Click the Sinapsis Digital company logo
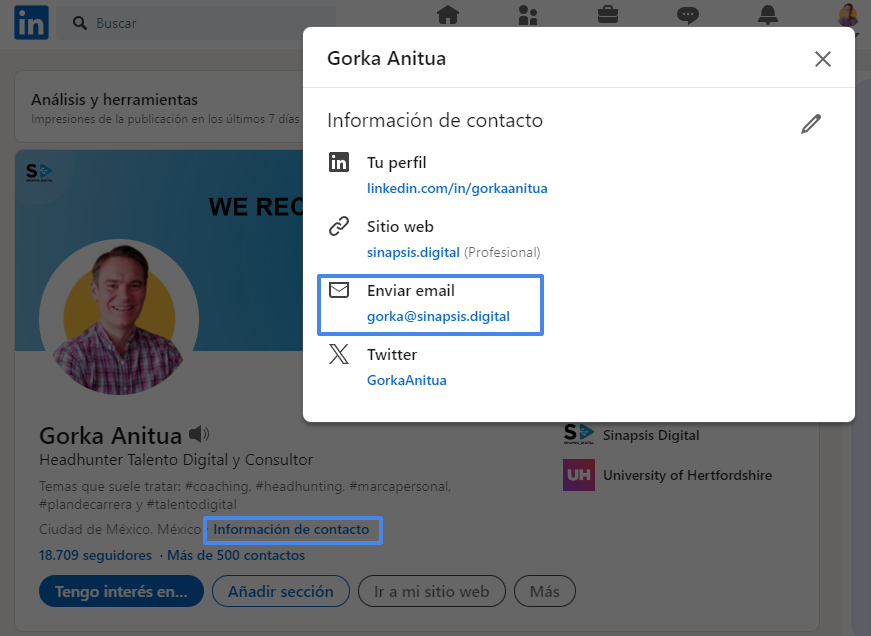The image size is (871, 636). (579, 434)
